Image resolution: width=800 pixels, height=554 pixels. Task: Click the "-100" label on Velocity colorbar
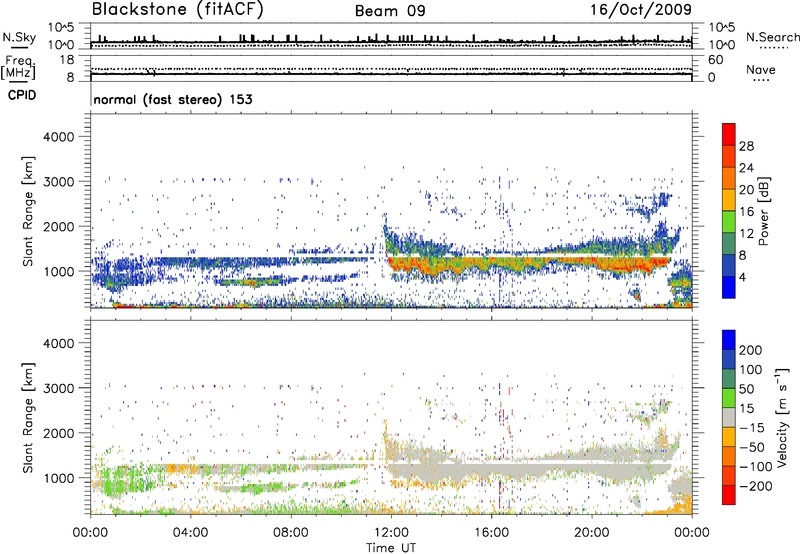(x=756, y=467)
